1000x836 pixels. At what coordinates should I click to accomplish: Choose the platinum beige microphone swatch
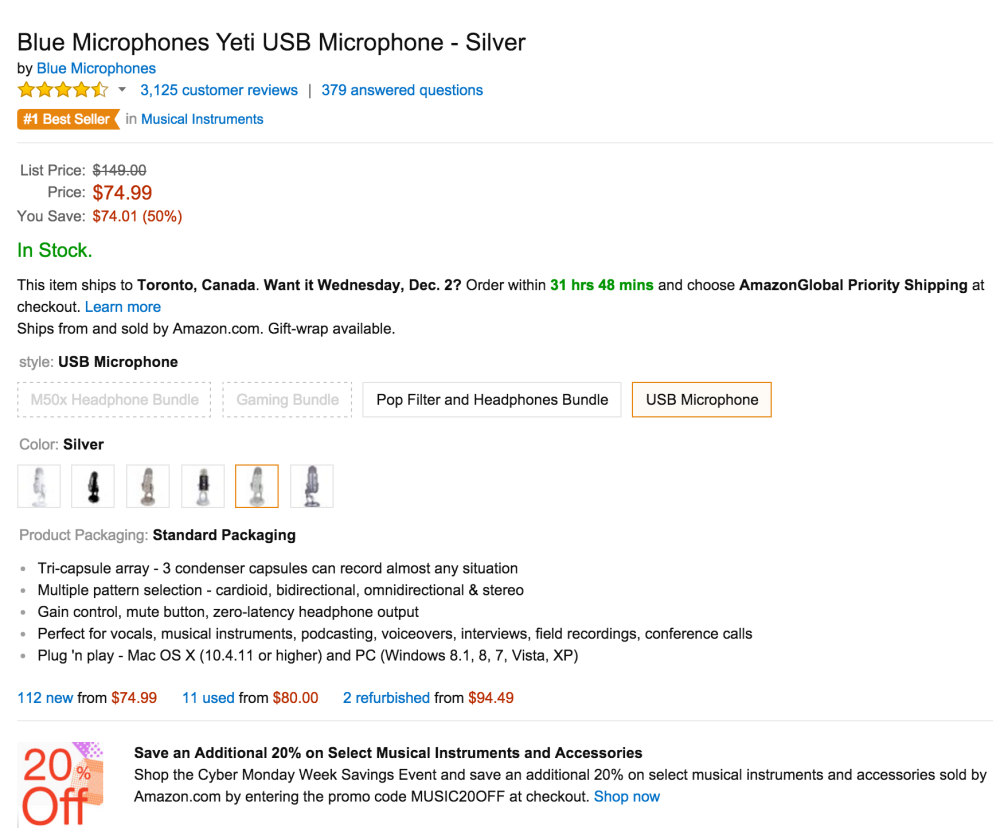pyautogui.click(x=148, y=486)
